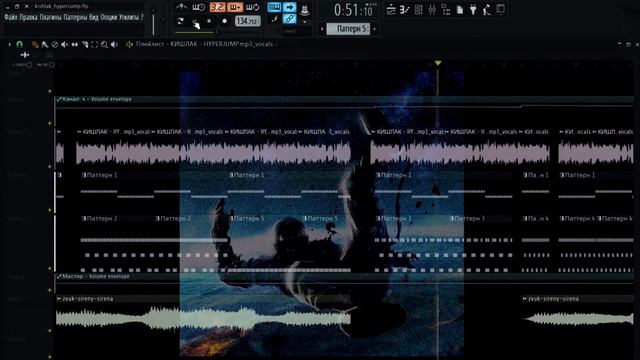Click the 0:51:10 time display
Image resolution: width=640 pixels, height=360 pixels.
point(353,10)
